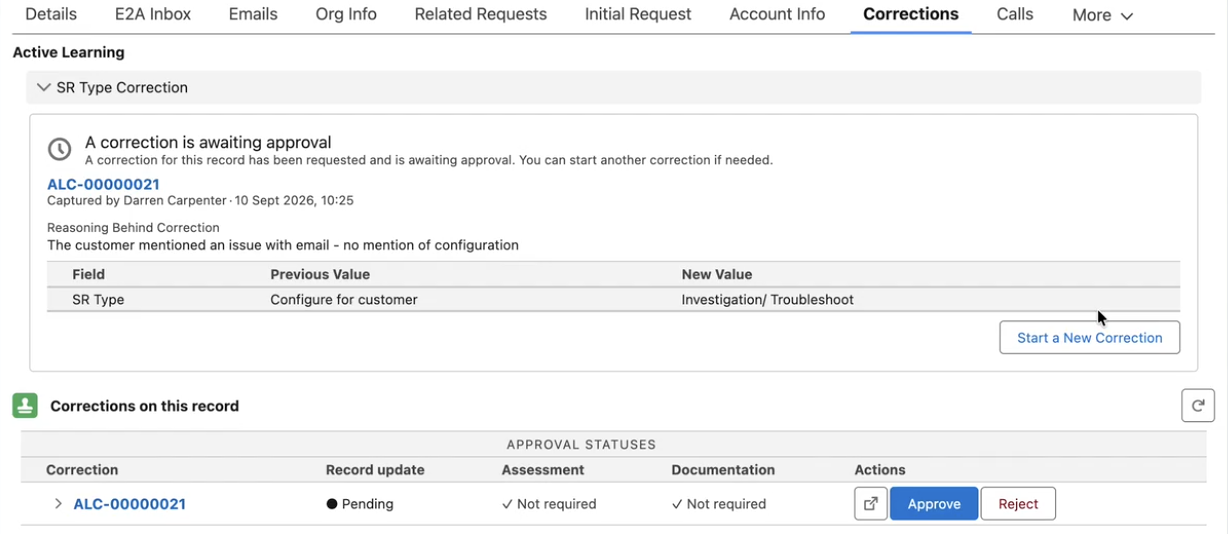Open ALC-00000021 link in approval card
Screen dimensions: 1228x534
[x=103, y=184]
